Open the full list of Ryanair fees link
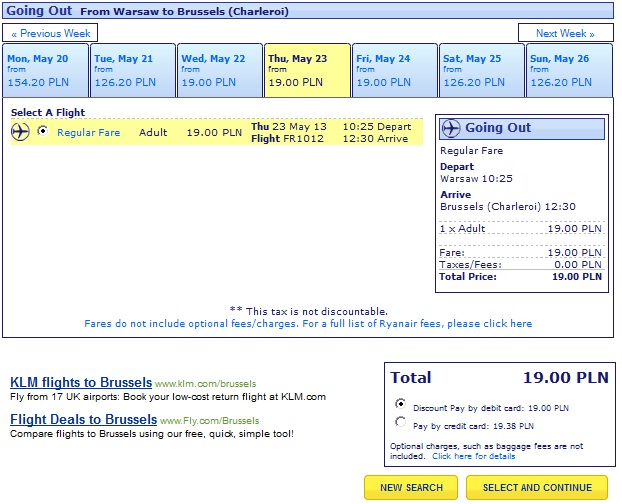The height and width of the screenshot is (504, 622). pos(308,324)
